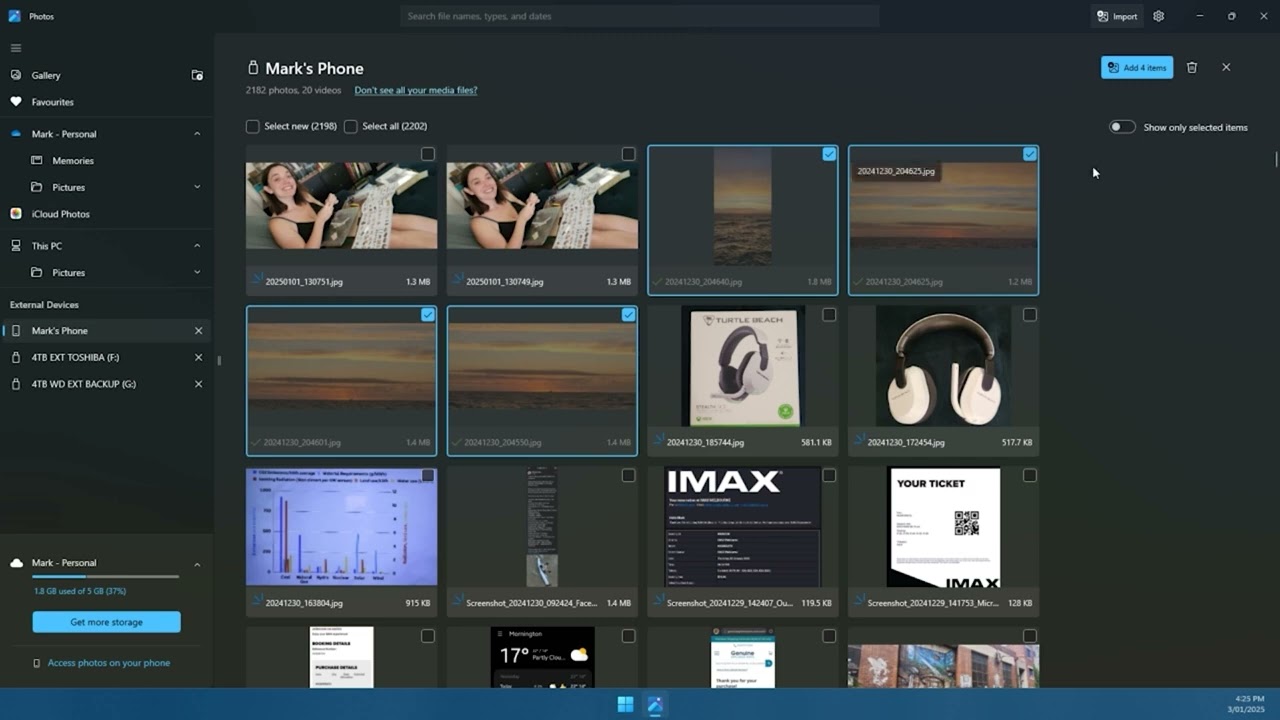Viewport: 1280px width, 720px height.
Task: Uncheck the 20241230_204640.jpg selection box
Action: tap(829, 154)
